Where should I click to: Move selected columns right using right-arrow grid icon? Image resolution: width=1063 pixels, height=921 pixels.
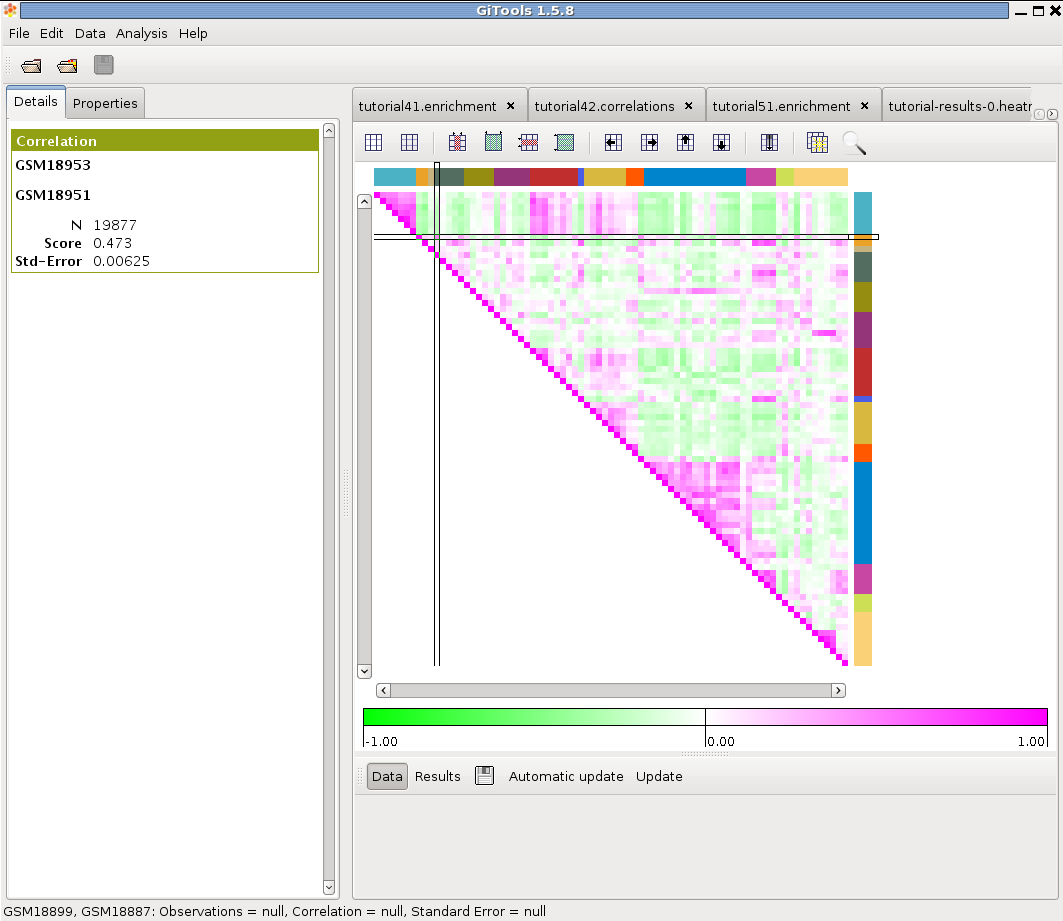coord(649,142)
